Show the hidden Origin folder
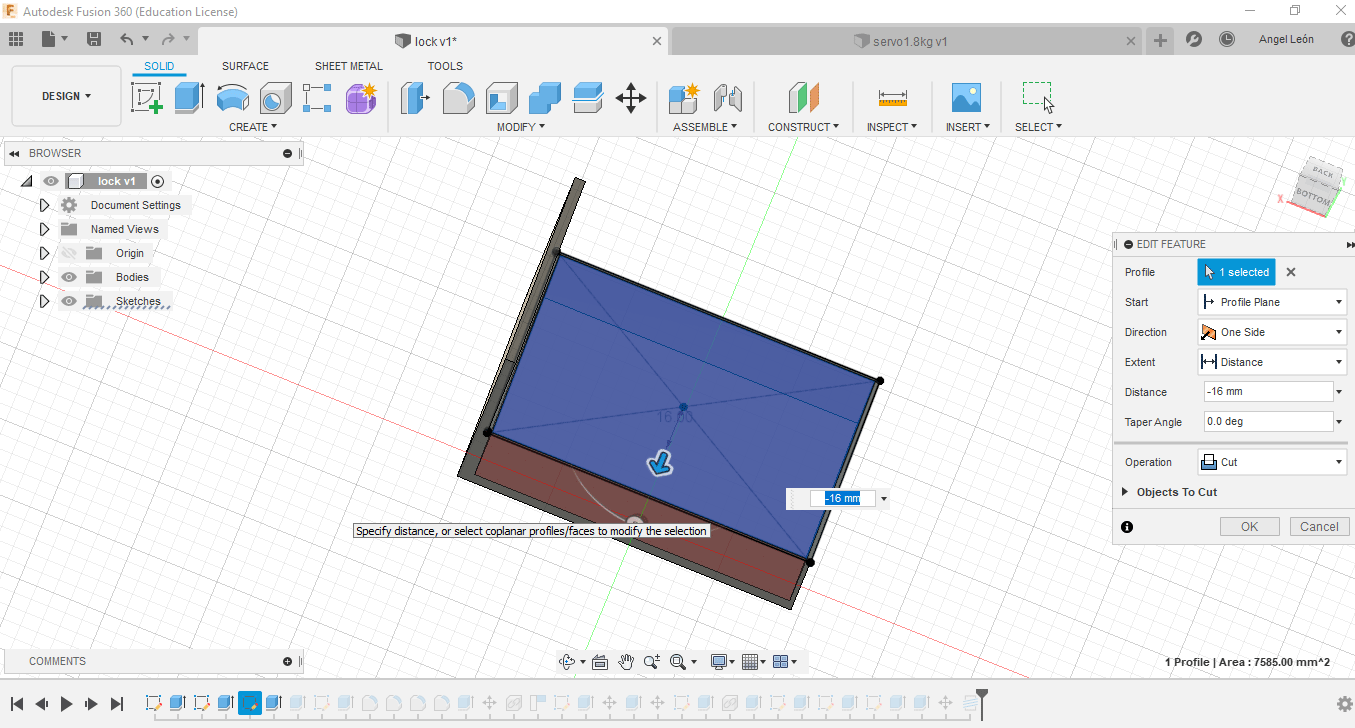Viewport: 1355px width, 728px height. pyautogui.click(x=69, y=253)
